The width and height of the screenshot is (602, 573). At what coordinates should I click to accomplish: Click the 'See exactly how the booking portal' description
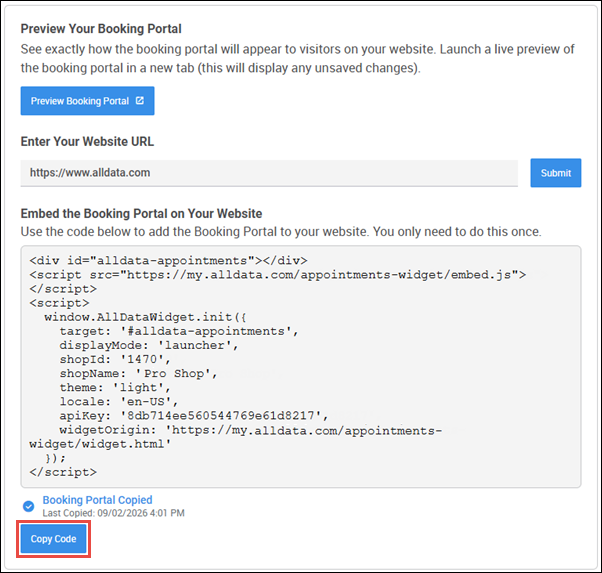click(298, 58)
